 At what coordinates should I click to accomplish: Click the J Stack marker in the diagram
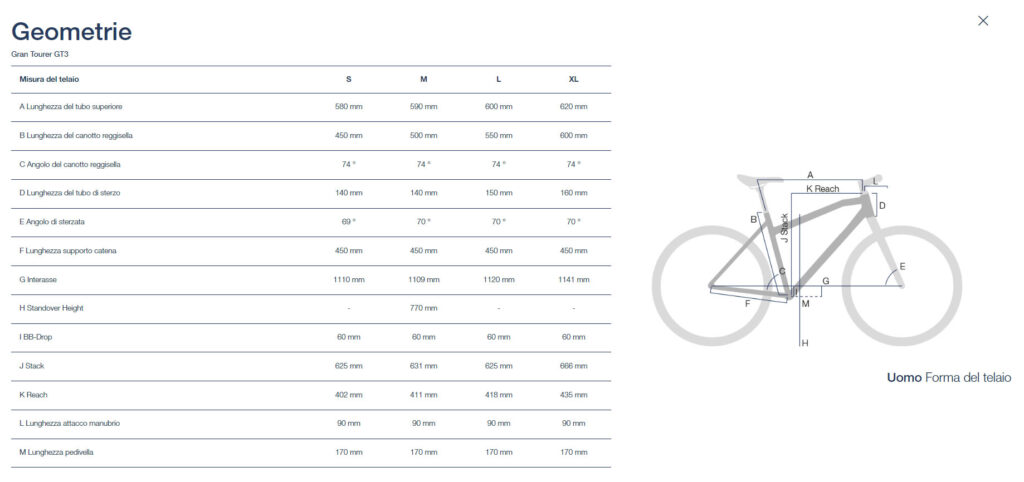click(785, 228)
